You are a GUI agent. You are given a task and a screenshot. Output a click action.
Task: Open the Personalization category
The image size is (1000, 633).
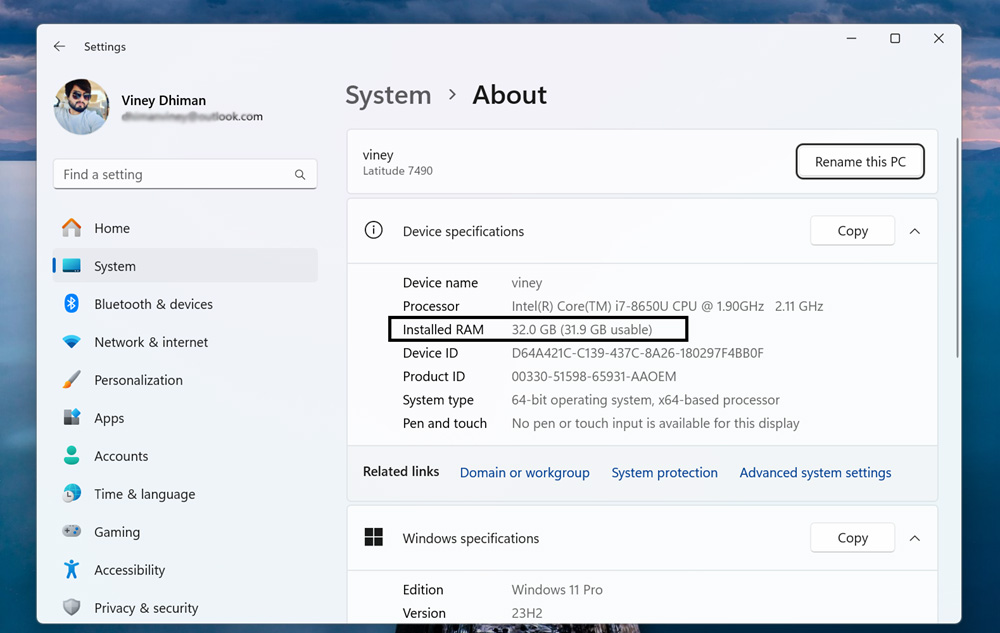click(x=185, y=380)
